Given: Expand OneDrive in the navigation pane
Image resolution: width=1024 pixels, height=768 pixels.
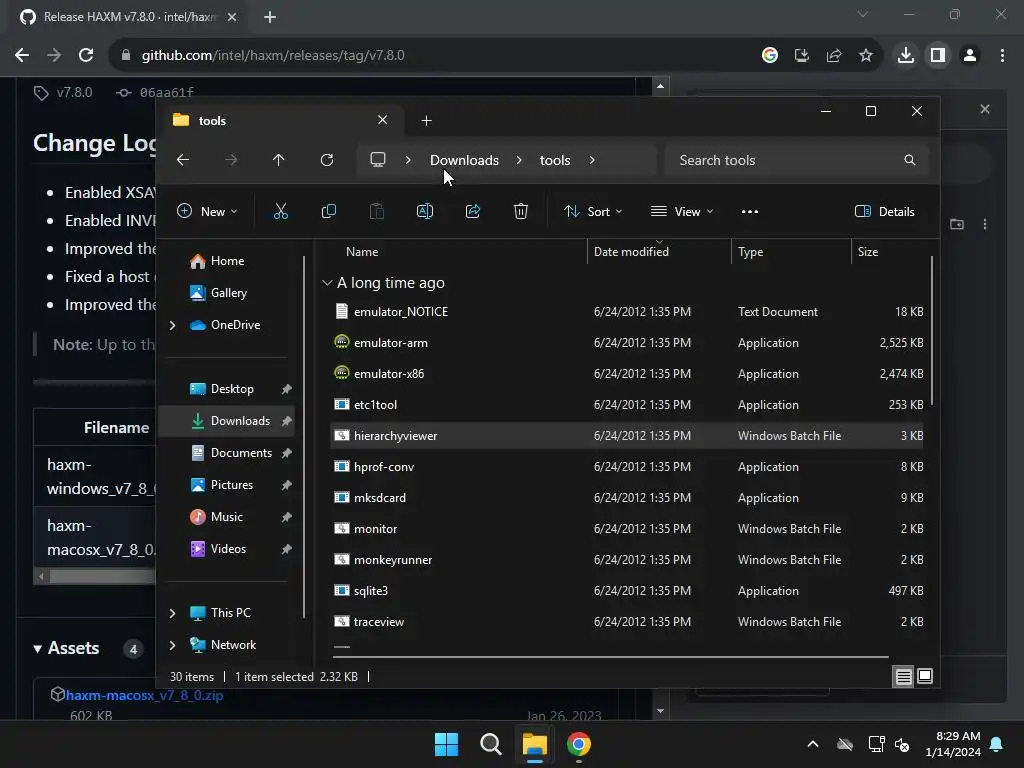Looking at the screenshot, I should click(172, 325).
